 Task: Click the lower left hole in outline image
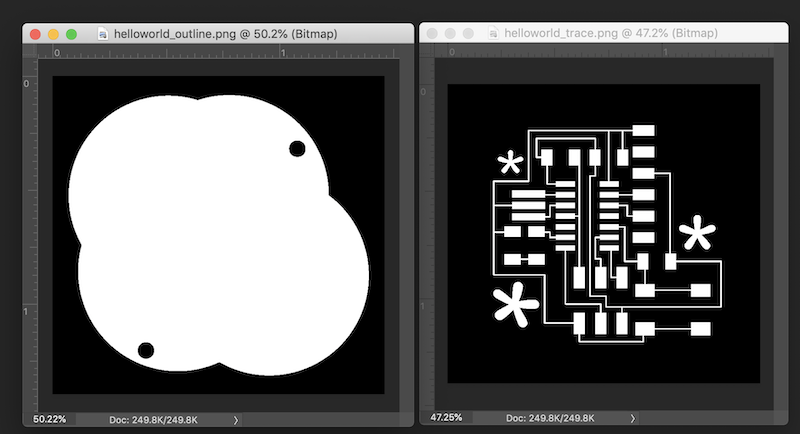tap(146, 350)
